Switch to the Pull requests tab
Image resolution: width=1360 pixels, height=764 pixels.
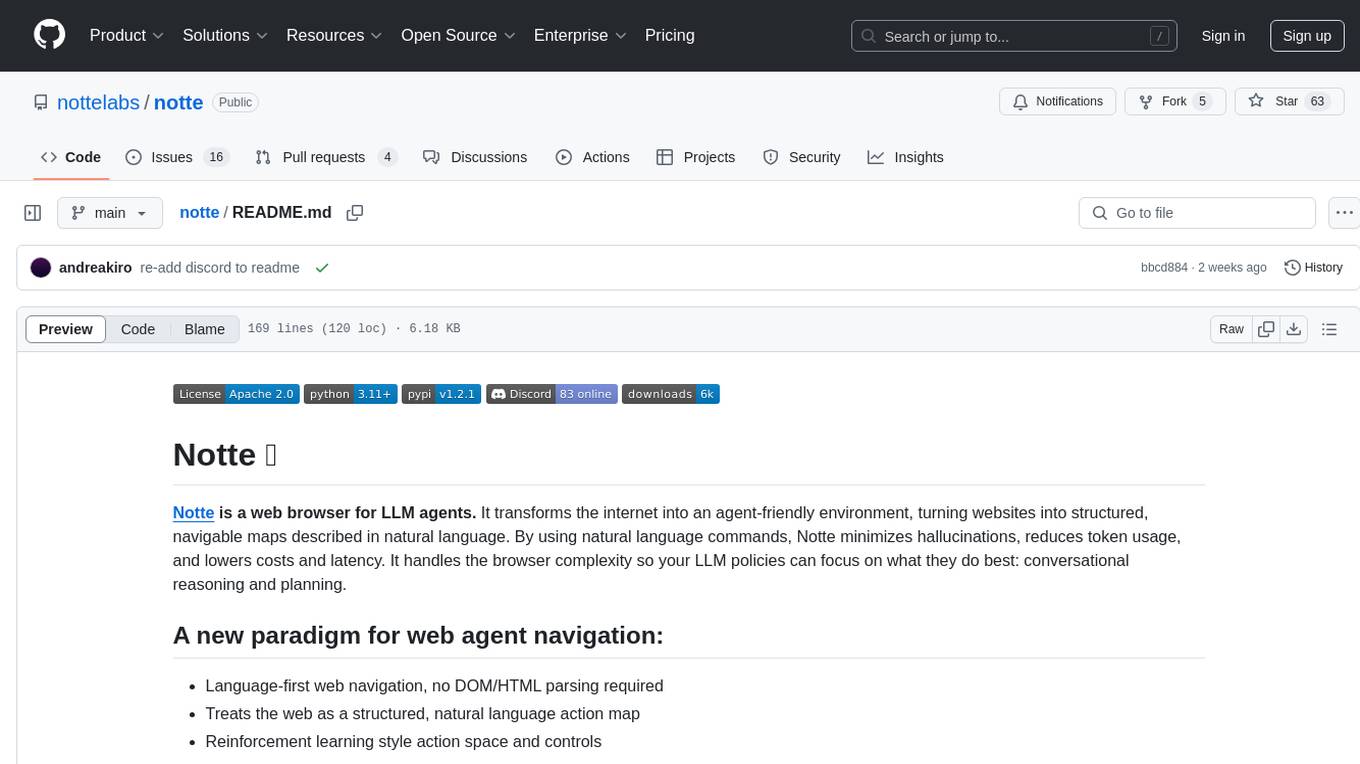(326, 157)
